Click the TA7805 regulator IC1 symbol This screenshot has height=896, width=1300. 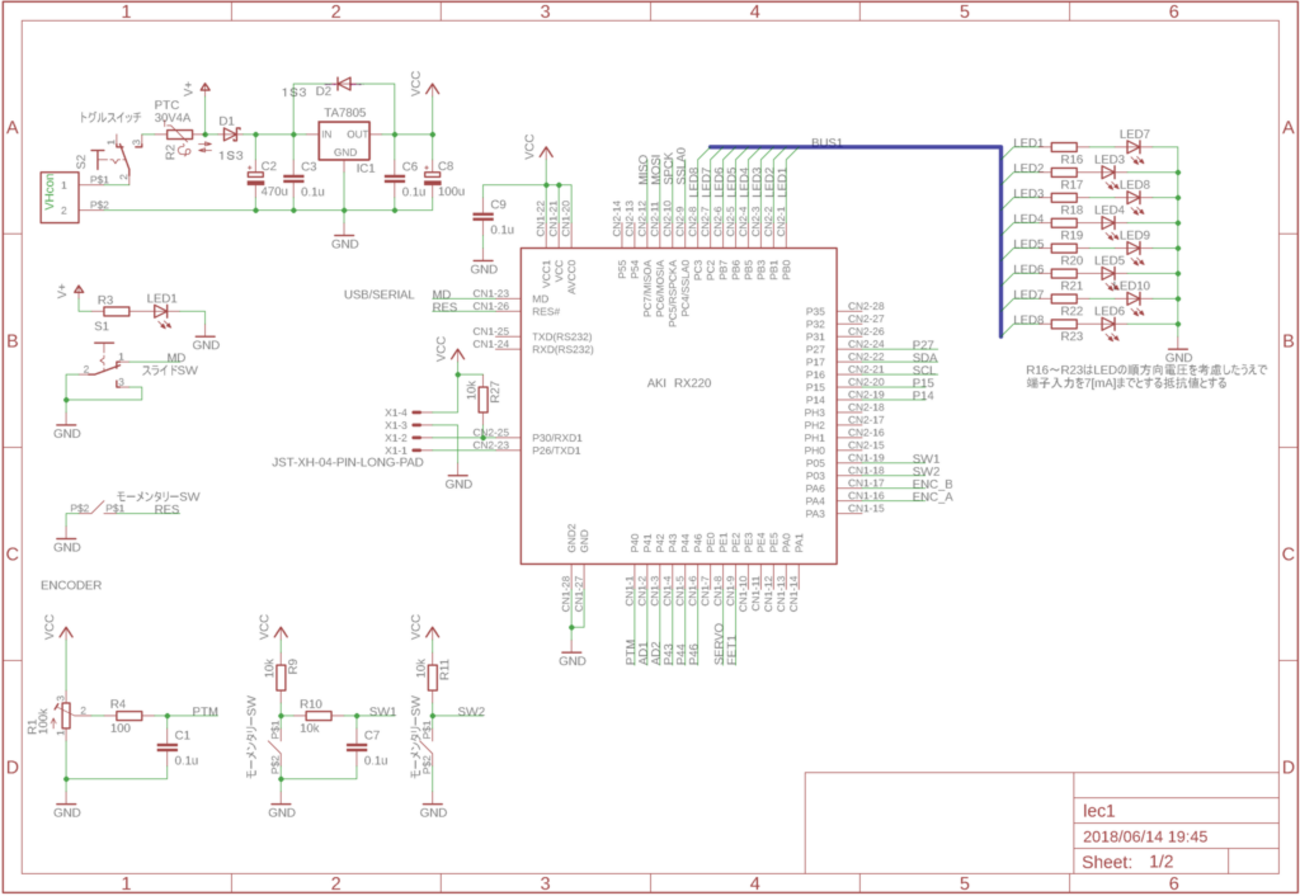point(344,141)
